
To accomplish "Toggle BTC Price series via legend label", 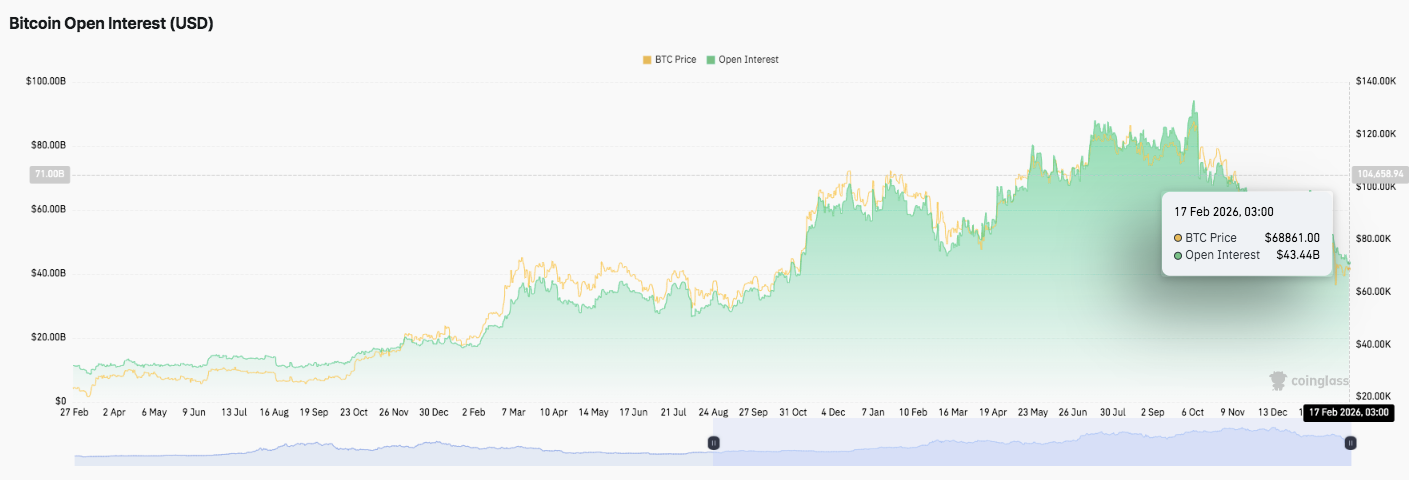I will (677, 60).
